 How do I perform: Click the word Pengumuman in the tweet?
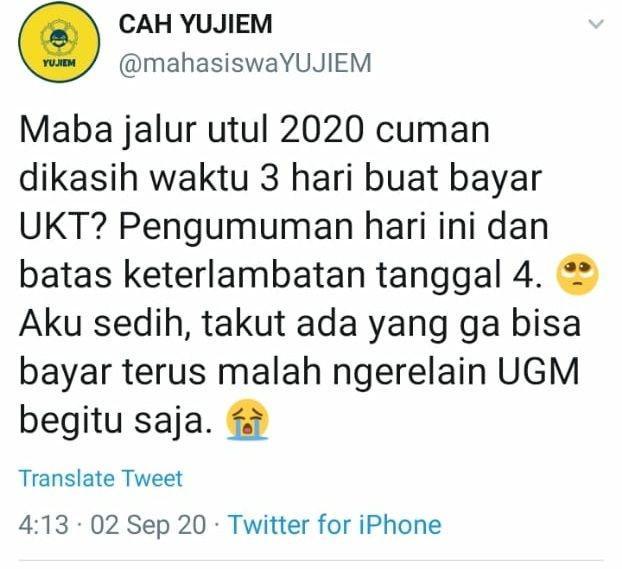pos(235,228)
